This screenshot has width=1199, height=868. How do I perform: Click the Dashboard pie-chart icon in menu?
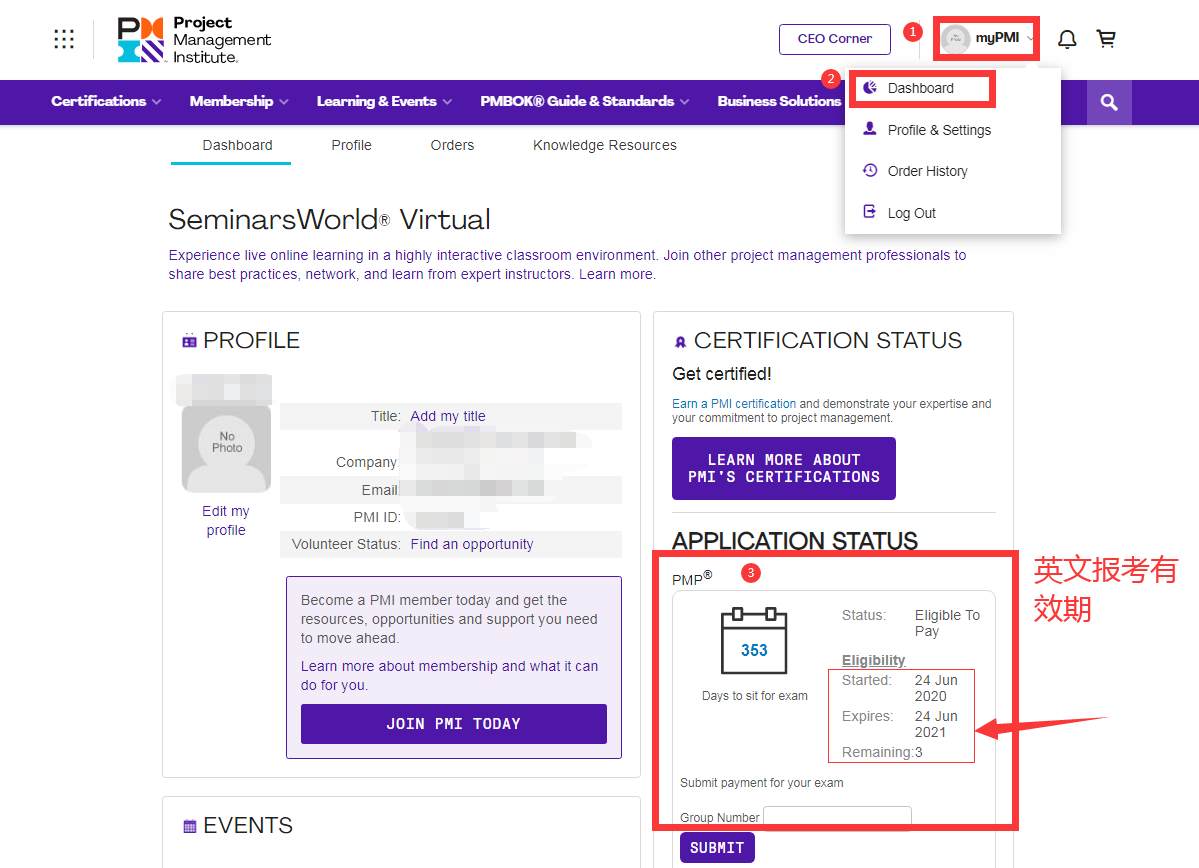pyautogui.click(x=869, y=88)
